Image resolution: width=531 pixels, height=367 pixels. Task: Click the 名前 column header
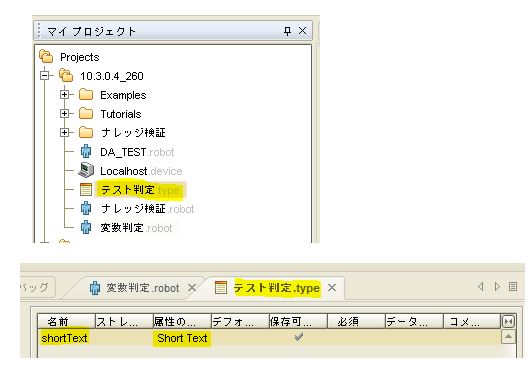coord(66,321)
